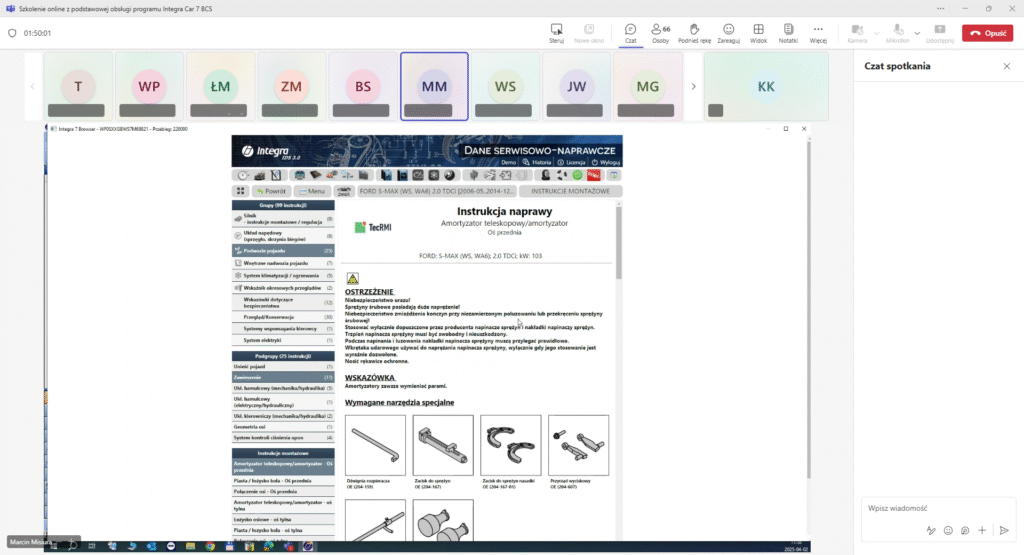Go back with Powrót button
This screenshot has width=1024, height=555.
(x=271, y=191)
